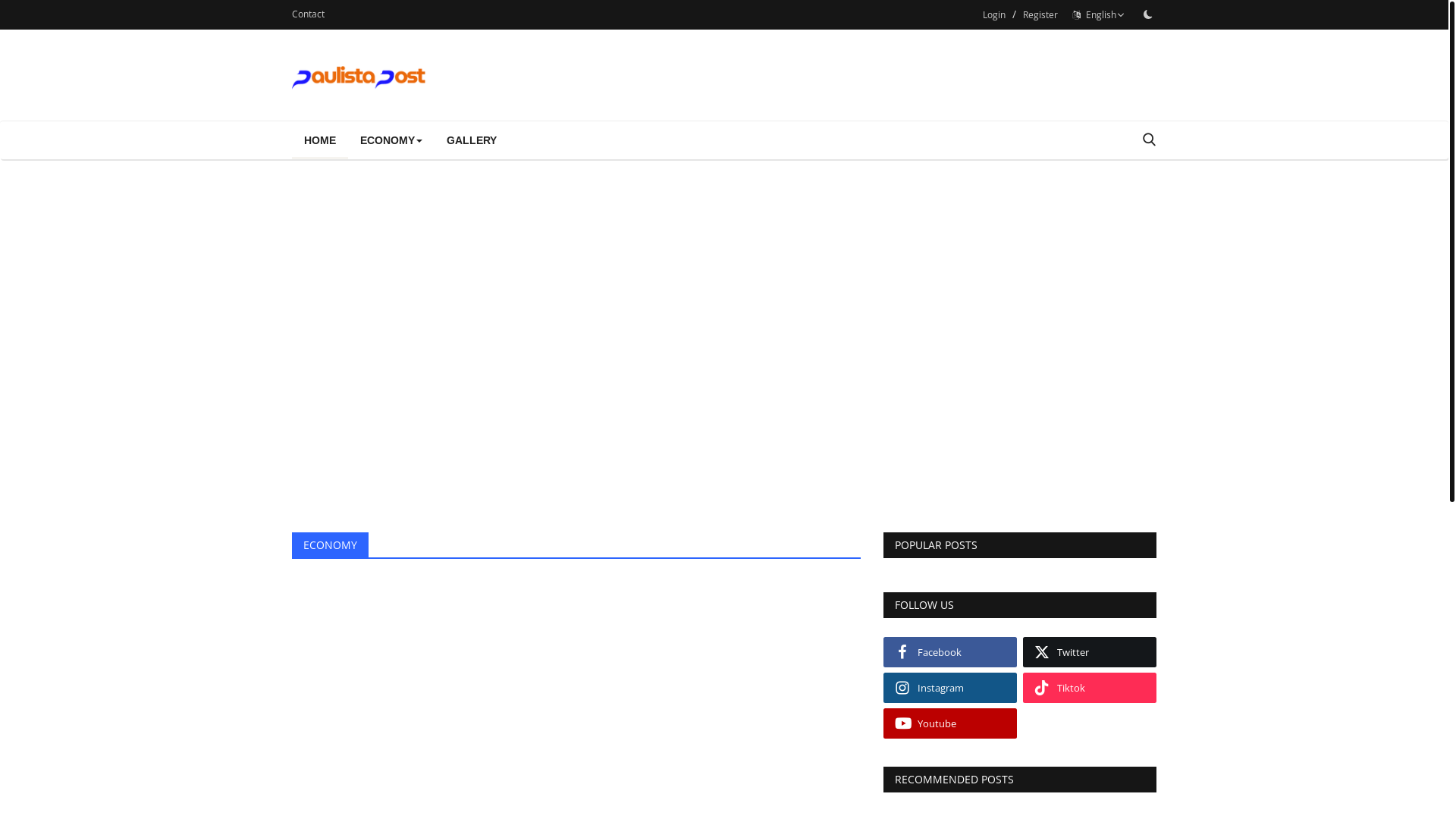Click the Paulista Post logo
1456x819 pixels.
coord(359,77)
